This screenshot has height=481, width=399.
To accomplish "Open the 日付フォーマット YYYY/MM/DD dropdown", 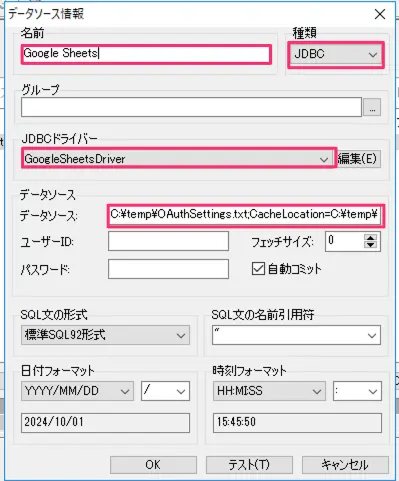I will [x=77, y=391].
